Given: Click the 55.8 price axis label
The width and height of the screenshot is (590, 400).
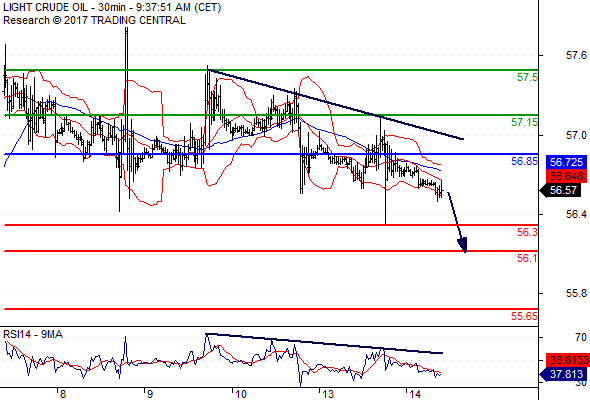Looking at the screenshot, I should point(576,293).
